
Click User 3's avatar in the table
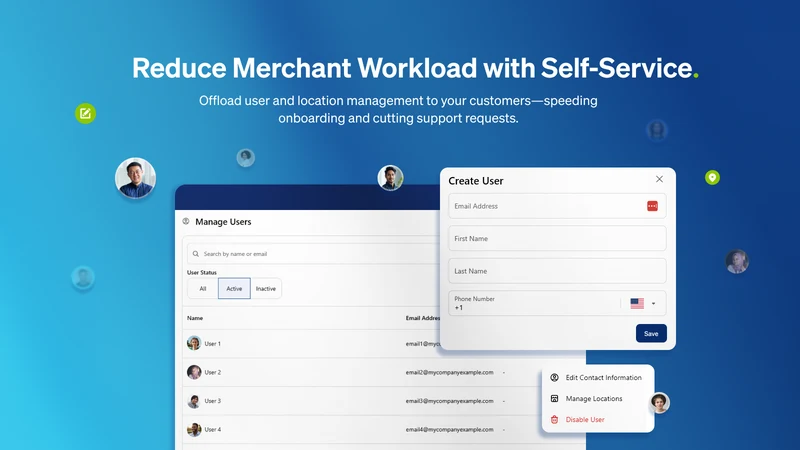pyautogui.click(x=194, y=401)
